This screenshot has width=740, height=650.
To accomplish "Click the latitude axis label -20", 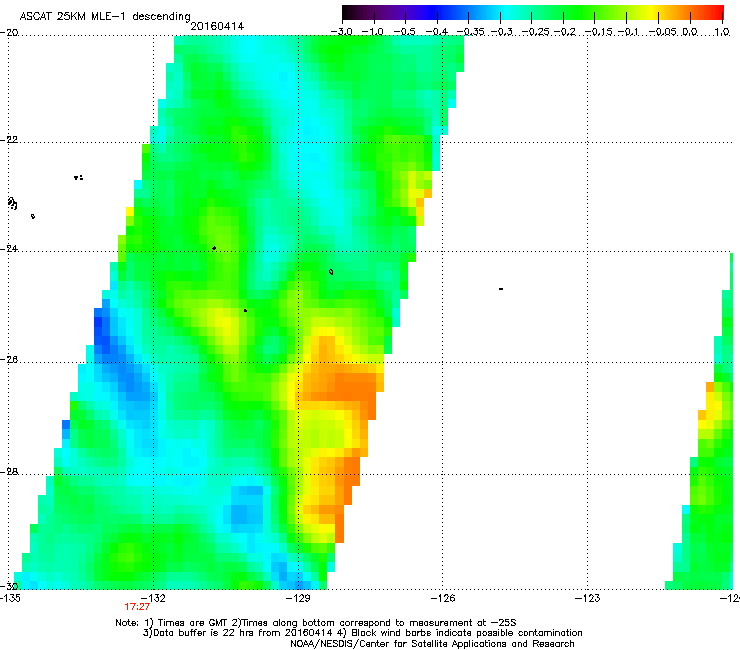I will point(9,32).
